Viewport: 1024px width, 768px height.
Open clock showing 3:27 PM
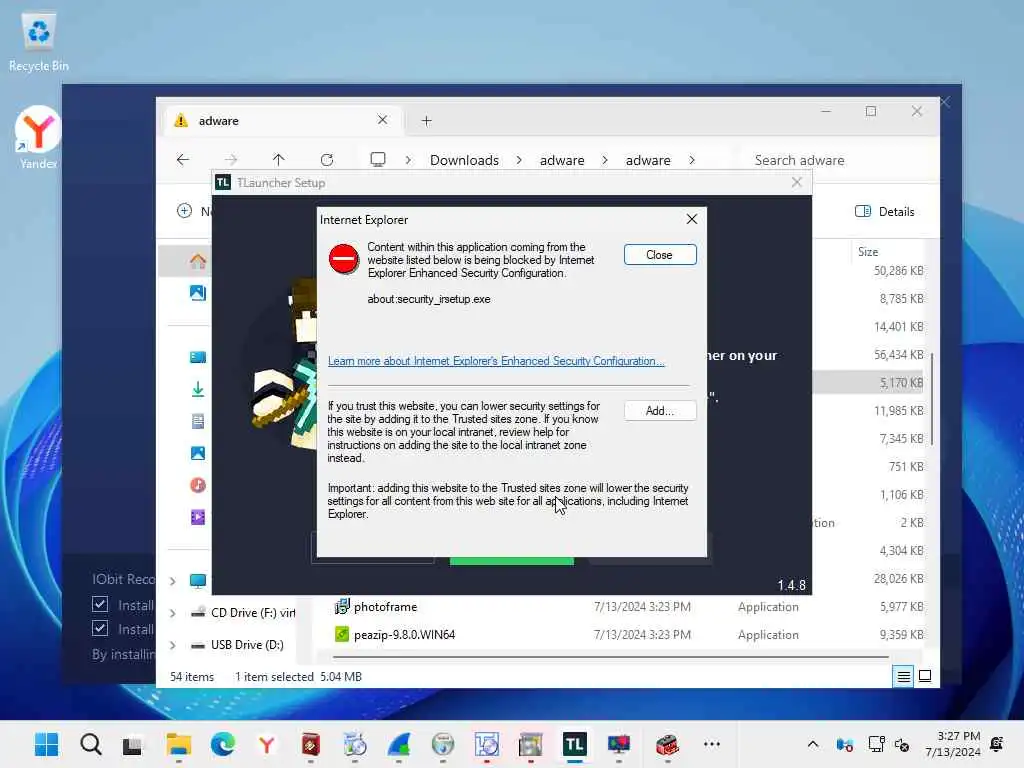point(952,744)
